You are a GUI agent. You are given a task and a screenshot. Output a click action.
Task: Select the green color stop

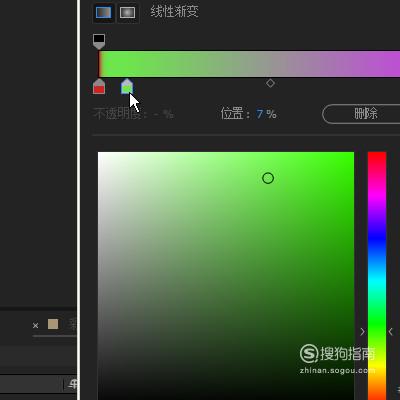[x=127, y=87]
